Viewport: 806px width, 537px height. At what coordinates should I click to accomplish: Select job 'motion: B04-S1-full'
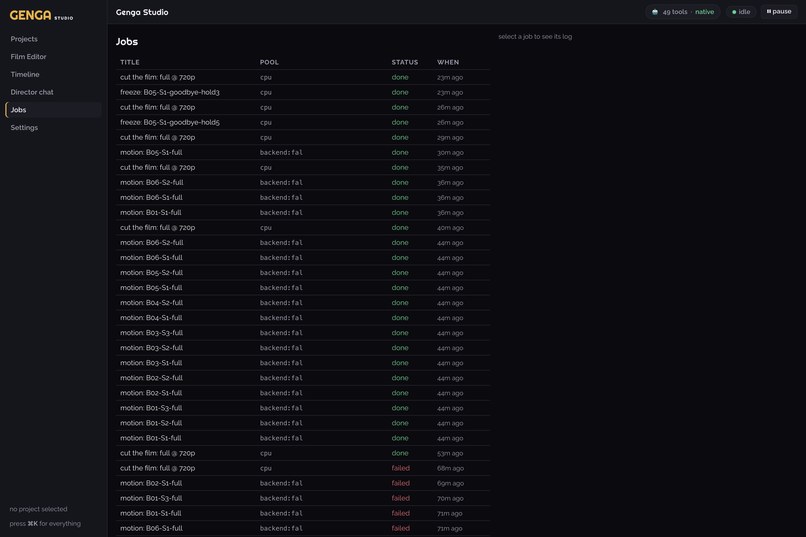[303, 318]
